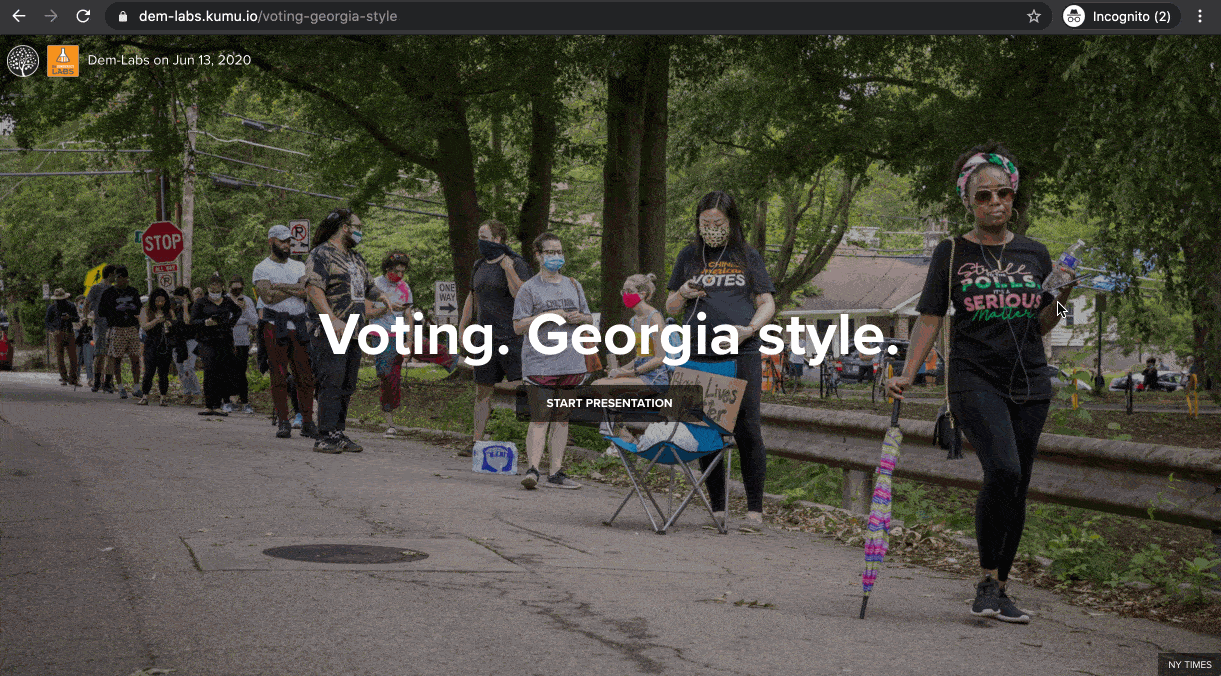1221x676 pixels.
Task: Click the Voting. Georgia style. heading
Action: pos(609,334)
